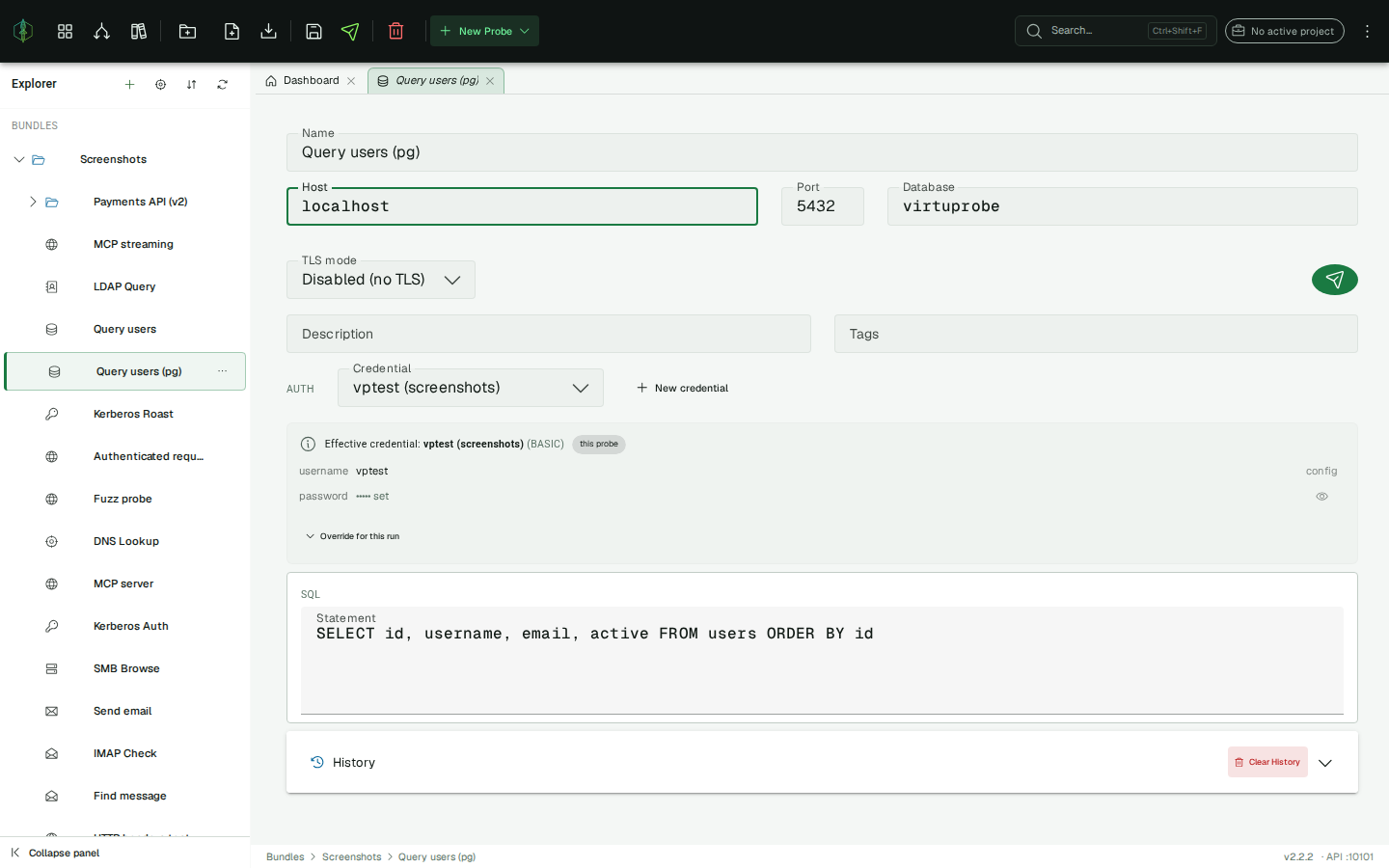
Task: Open the dashboard grid icon in toolbar
Action: click(x=65, y=31)
